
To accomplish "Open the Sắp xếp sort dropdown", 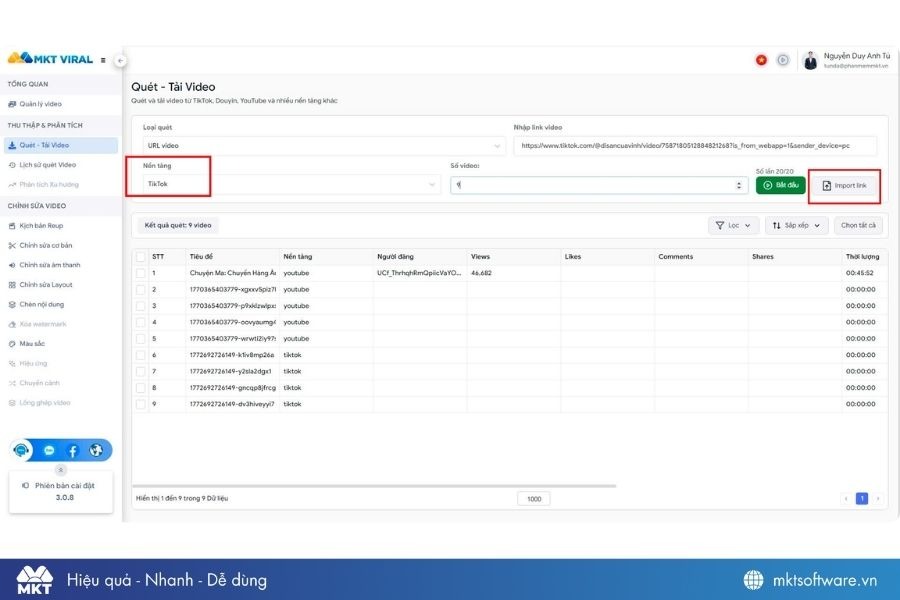I will pyautogui.click(x=796, y=226).
